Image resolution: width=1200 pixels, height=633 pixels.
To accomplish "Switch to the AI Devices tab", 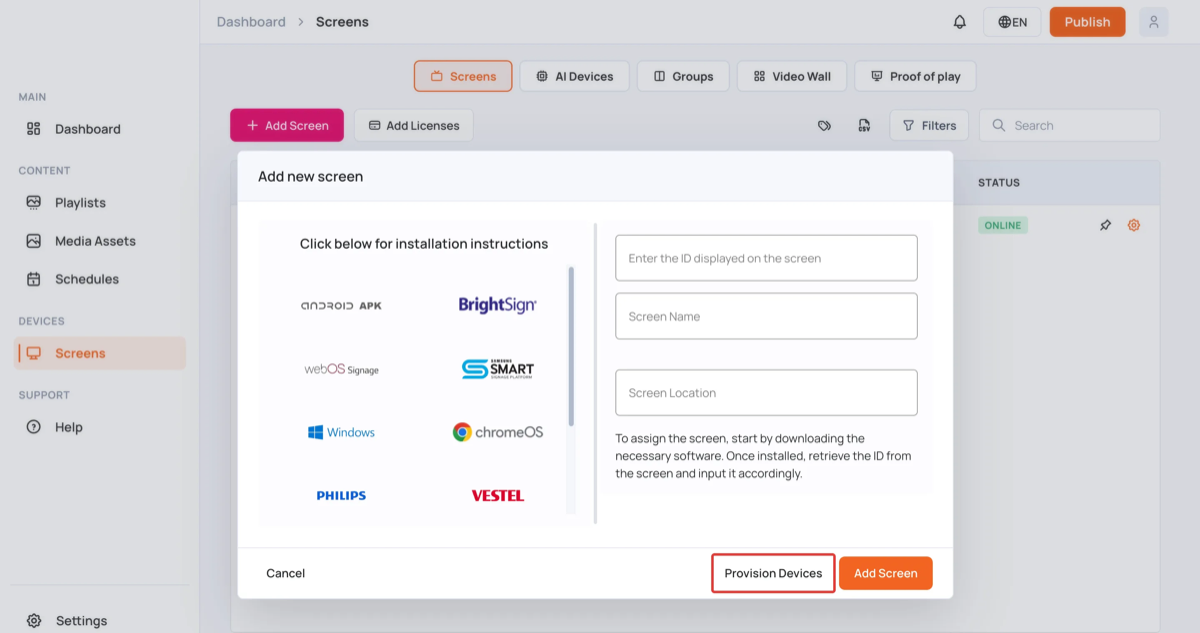I will tap(575, 76).
